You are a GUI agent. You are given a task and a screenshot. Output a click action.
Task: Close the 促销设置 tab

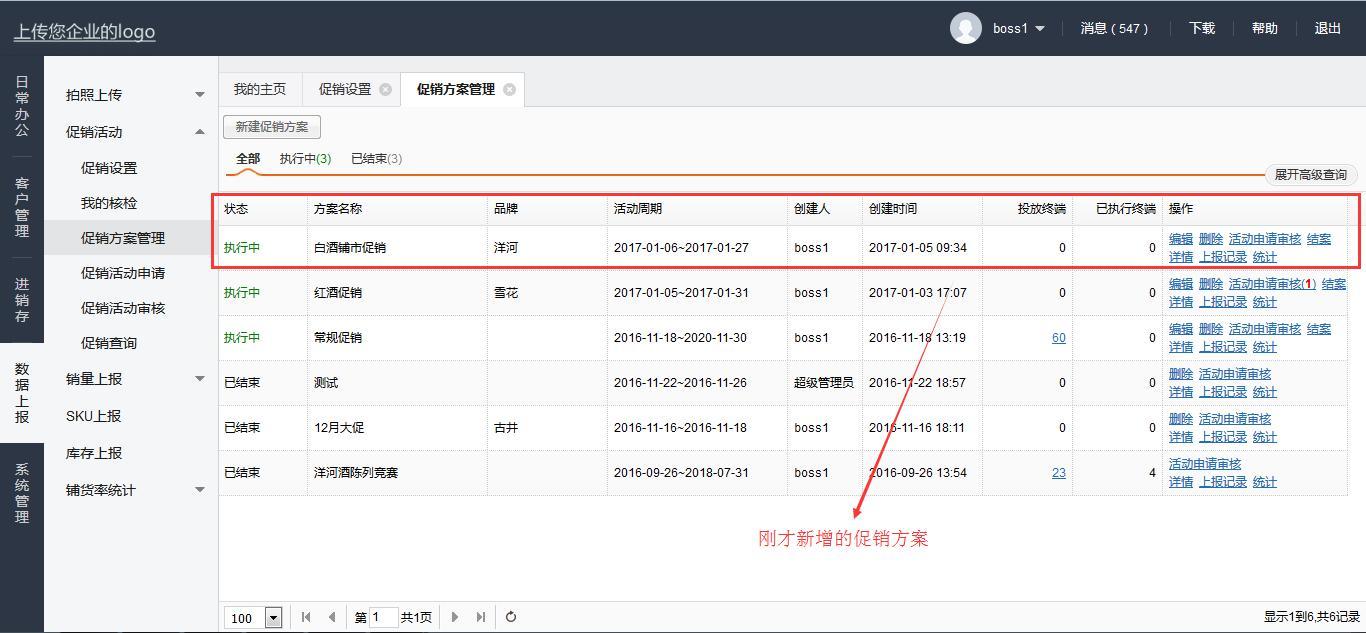[385, 90]
